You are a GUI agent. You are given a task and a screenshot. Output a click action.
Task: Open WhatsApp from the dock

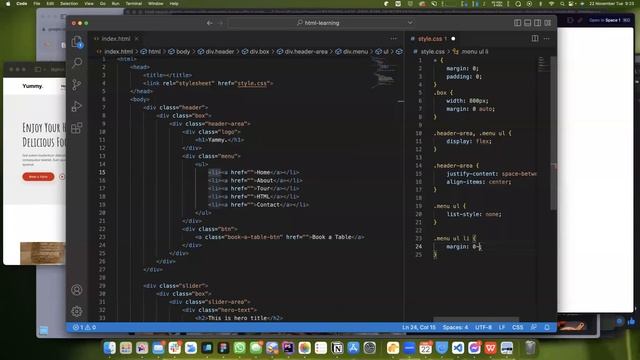pyautogui.click(x=240, y=348)
